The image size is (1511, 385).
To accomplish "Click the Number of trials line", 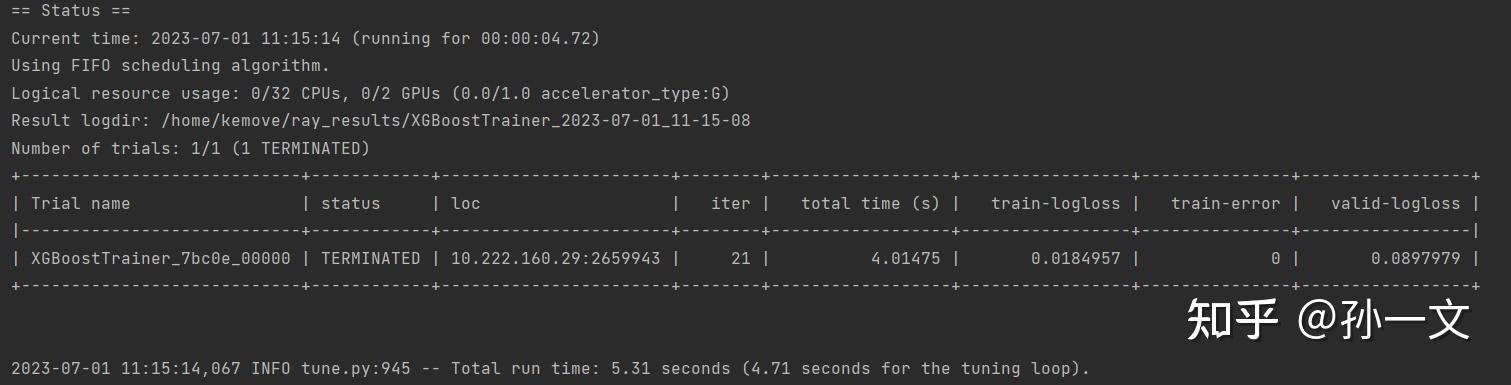I will coord(191,149).
